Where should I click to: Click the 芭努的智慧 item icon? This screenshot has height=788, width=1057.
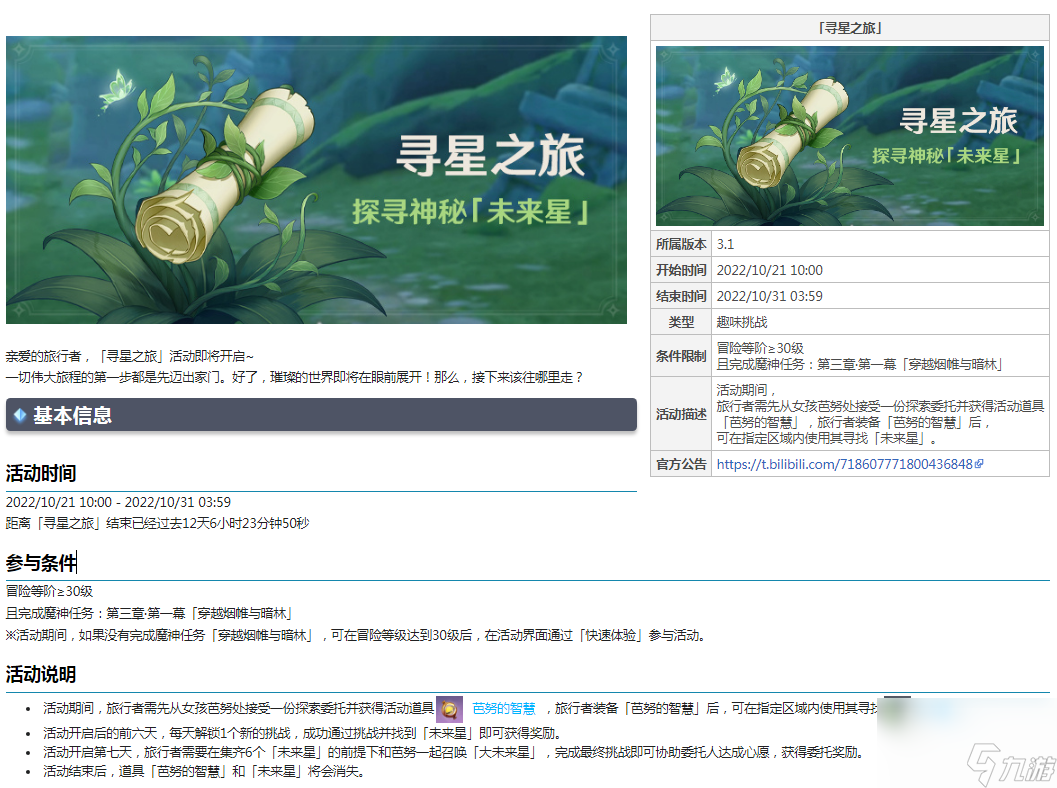click(449, 709)
